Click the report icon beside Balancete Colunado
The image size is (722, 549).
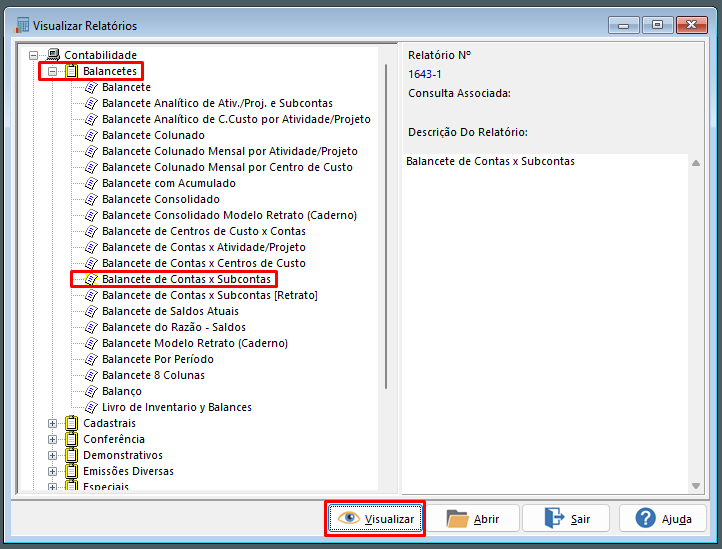pyautogui.click(x=92, y=135)
